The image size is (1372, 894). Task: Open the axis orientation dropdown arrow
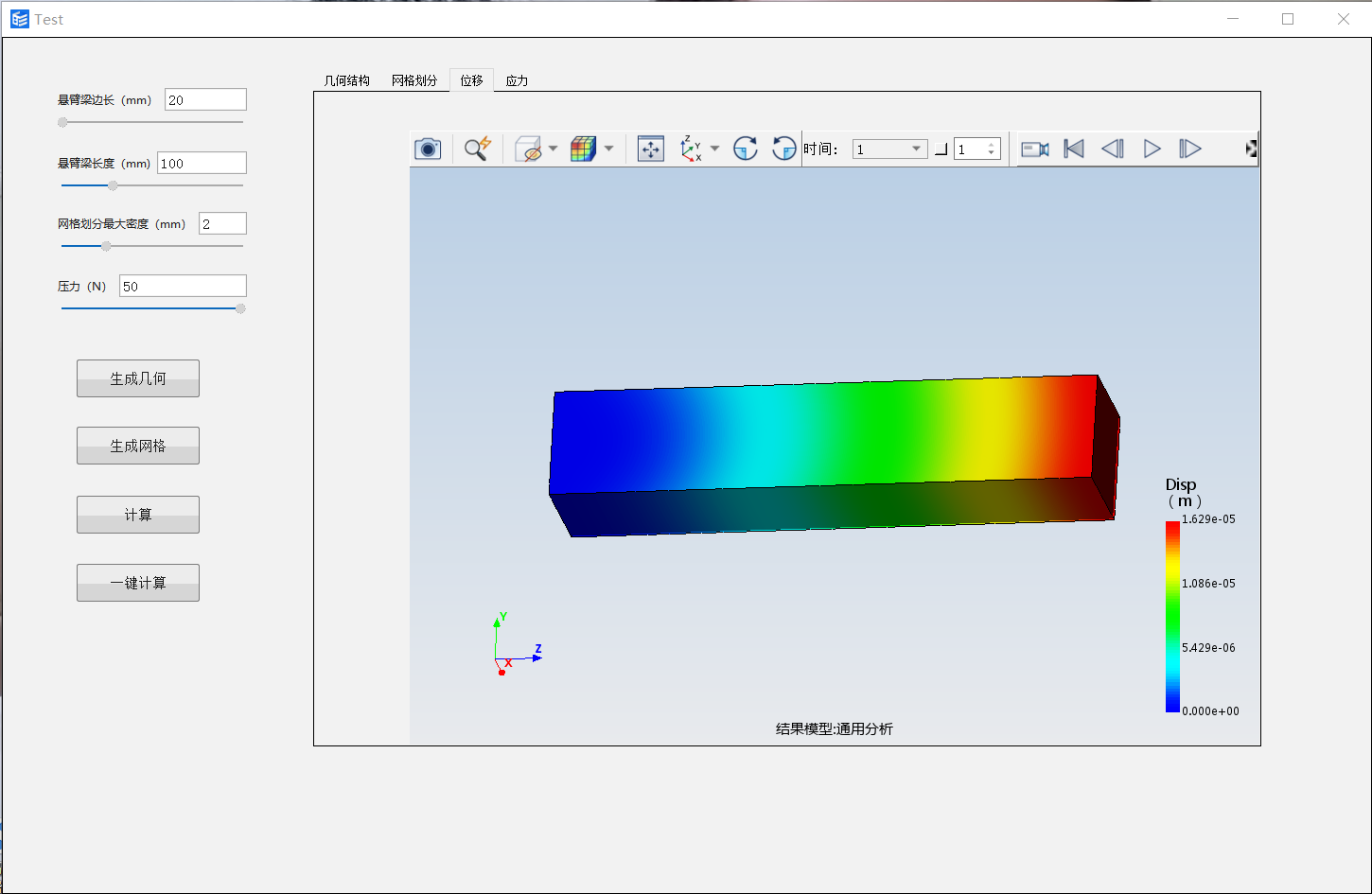714,149
